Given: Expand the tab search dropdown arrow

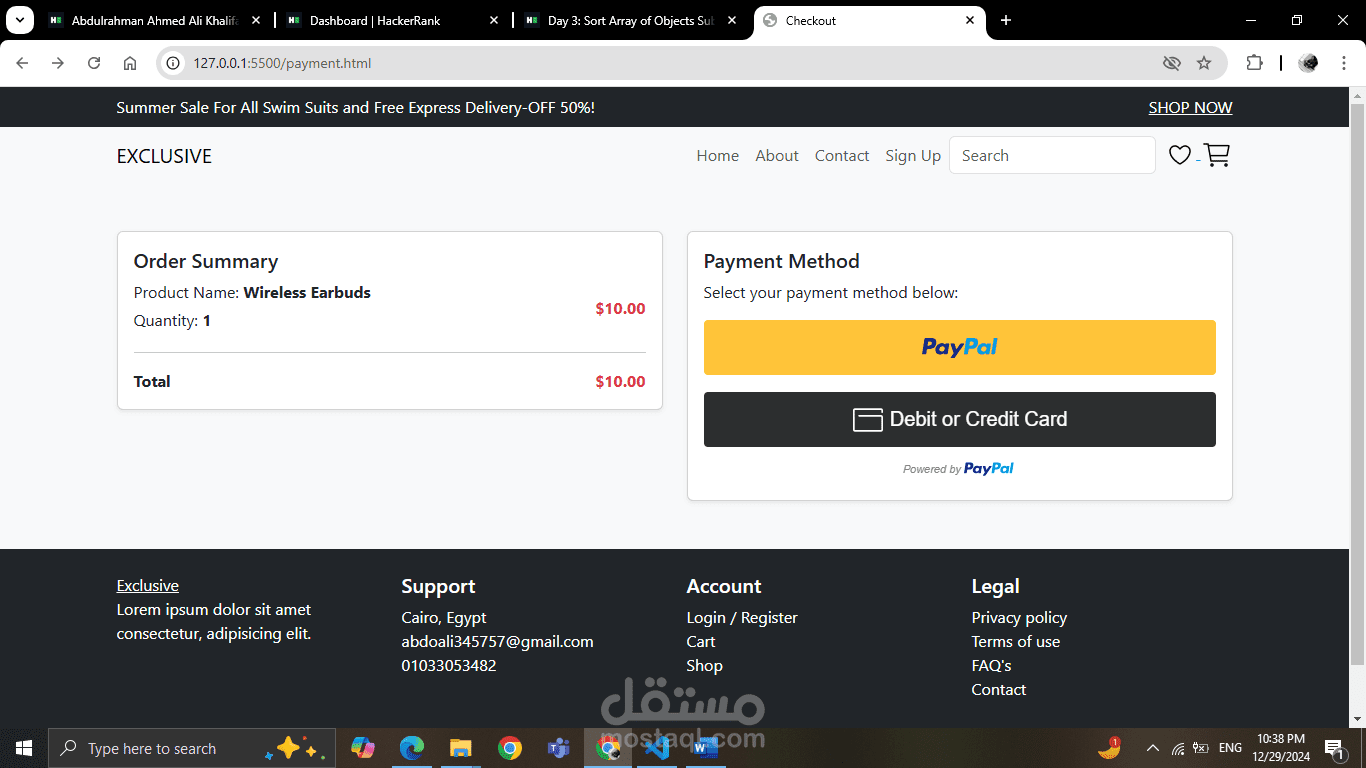Looking at the screenshot, I should (x=19, y=20).
